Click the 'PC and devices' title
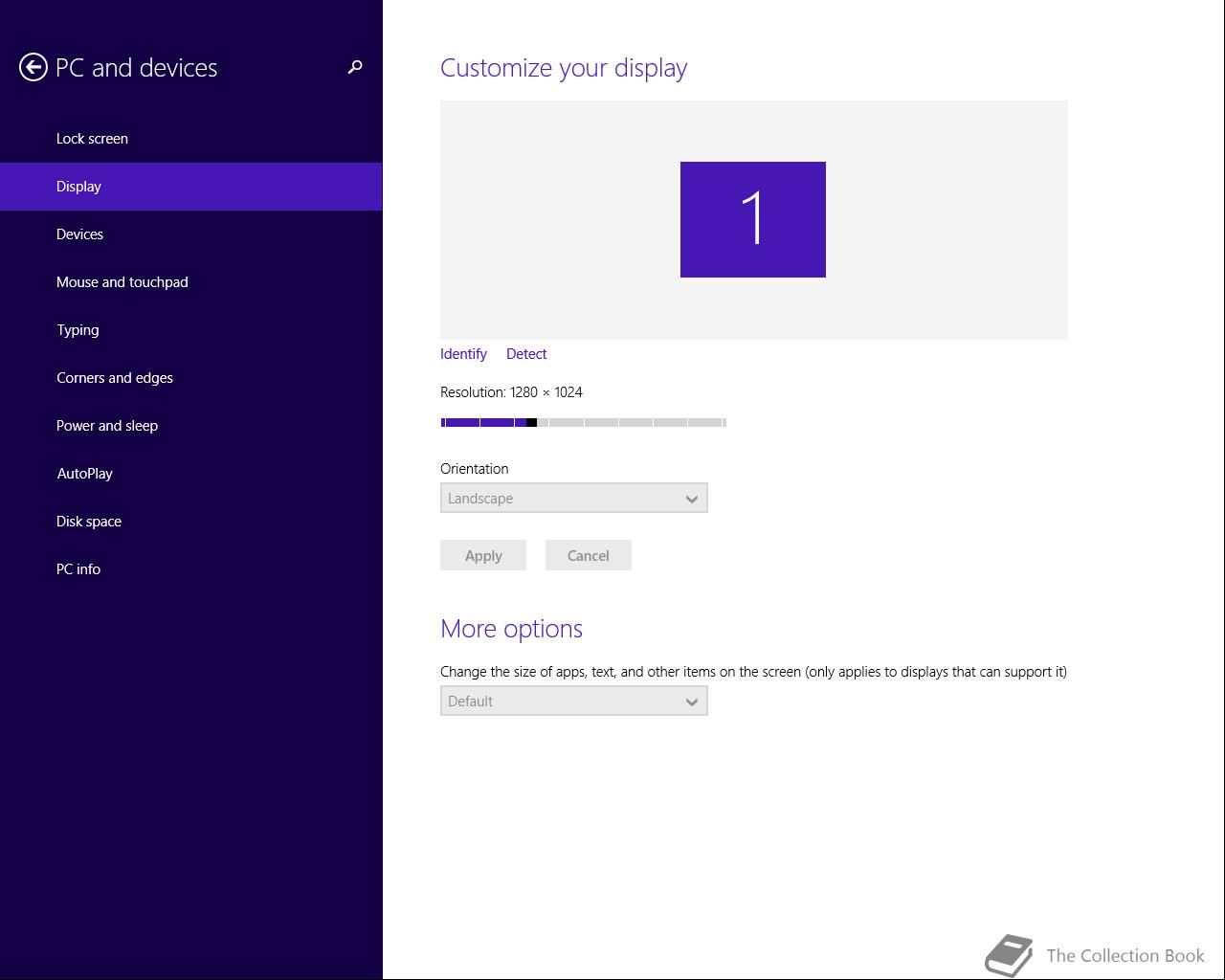Viewport: 1225px width, 980px height. click(x=137, y=68)
